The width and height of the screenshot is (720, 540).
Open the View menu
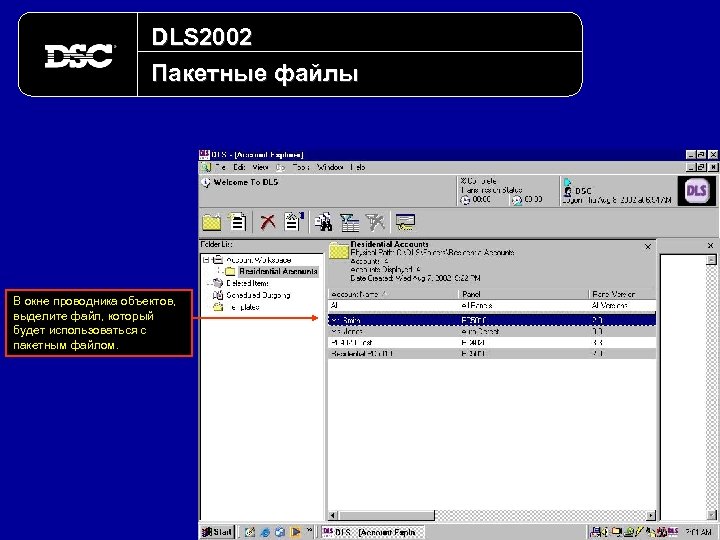tap(260, 167)
